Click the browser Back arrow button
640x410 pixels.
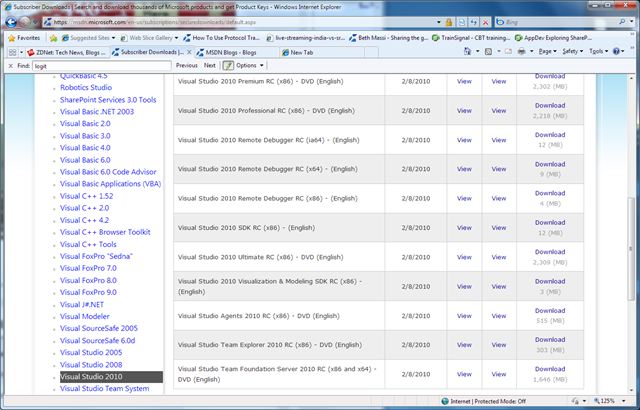pyautogui.click(x=11, y=22)
